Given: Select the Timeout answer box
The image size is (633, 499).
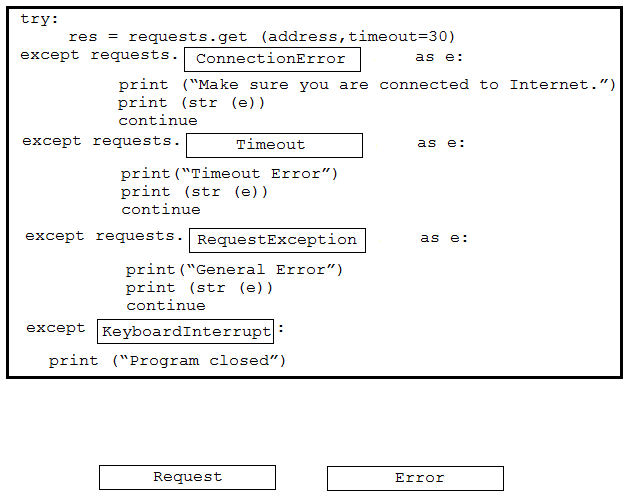Looking at the screenshot, I should click(x=275, y=145).
